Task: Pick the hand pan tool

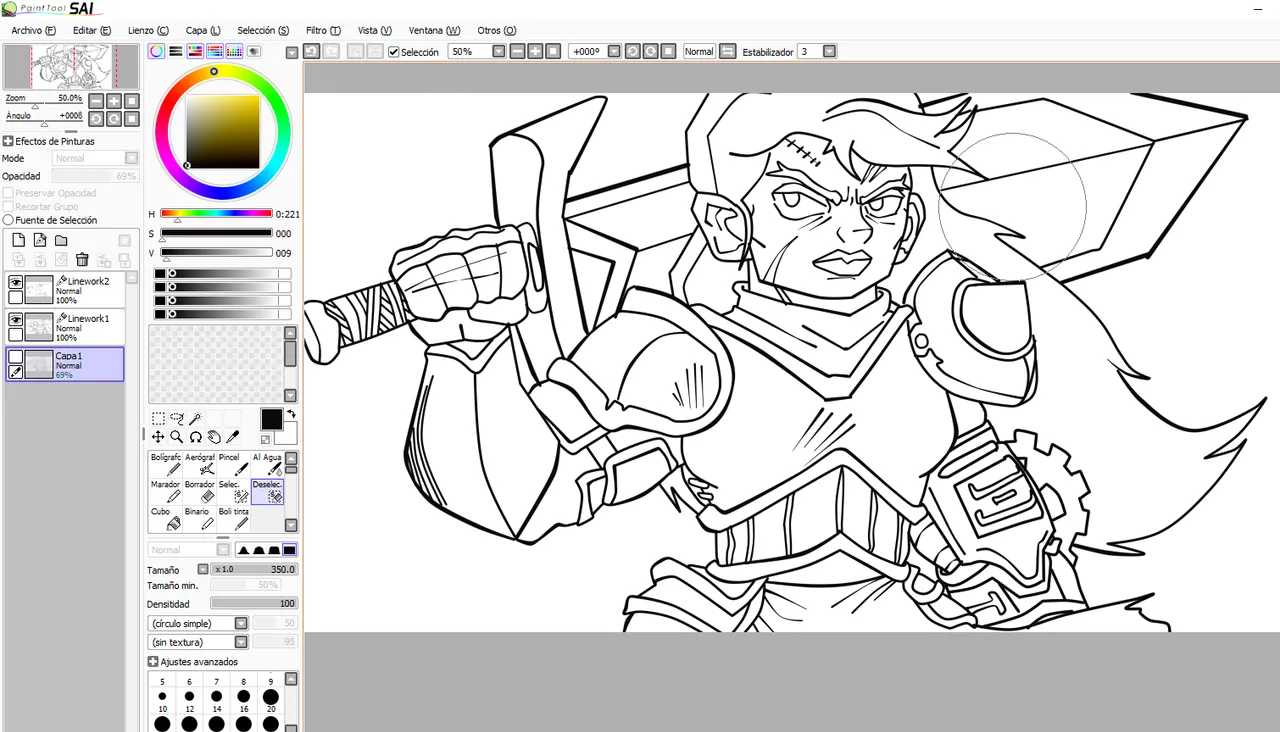Action: (214, 437)
